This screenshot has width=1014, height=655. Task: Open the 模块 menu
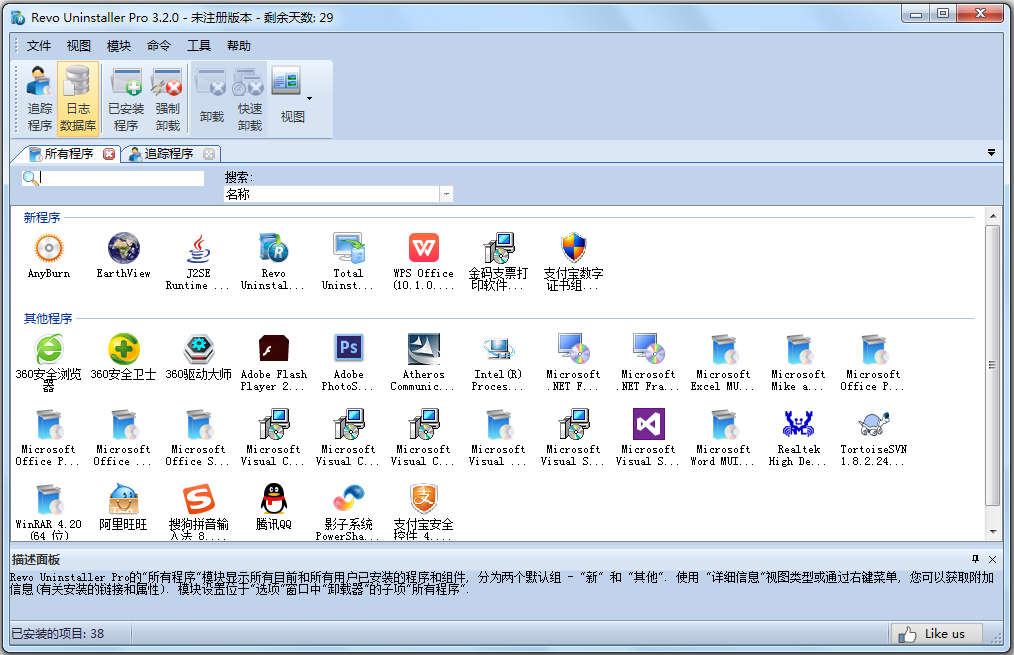118,46
